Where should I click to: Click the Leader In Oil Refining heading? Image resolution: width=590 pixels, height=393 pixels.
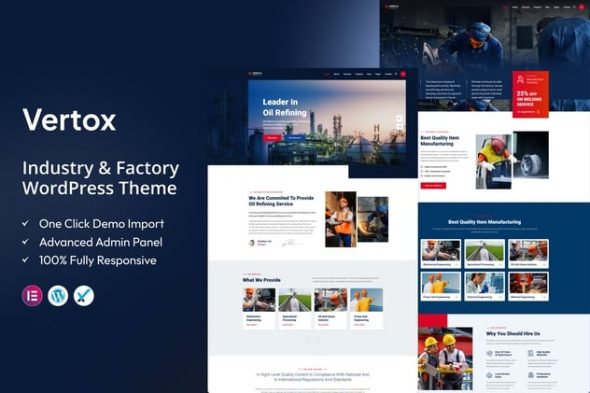coord(284,107)
